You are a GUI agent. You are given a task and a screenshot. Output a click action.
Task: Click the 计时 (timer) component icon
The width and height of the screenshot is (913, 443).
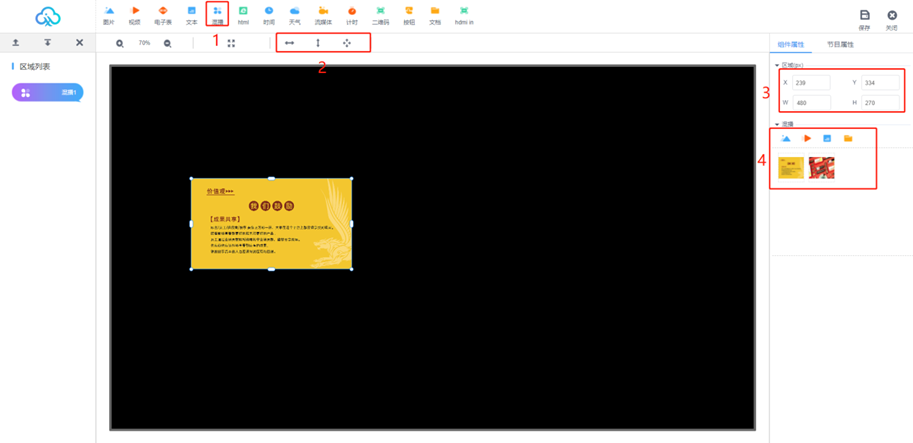pyautogui.click(x=352, y=14)
